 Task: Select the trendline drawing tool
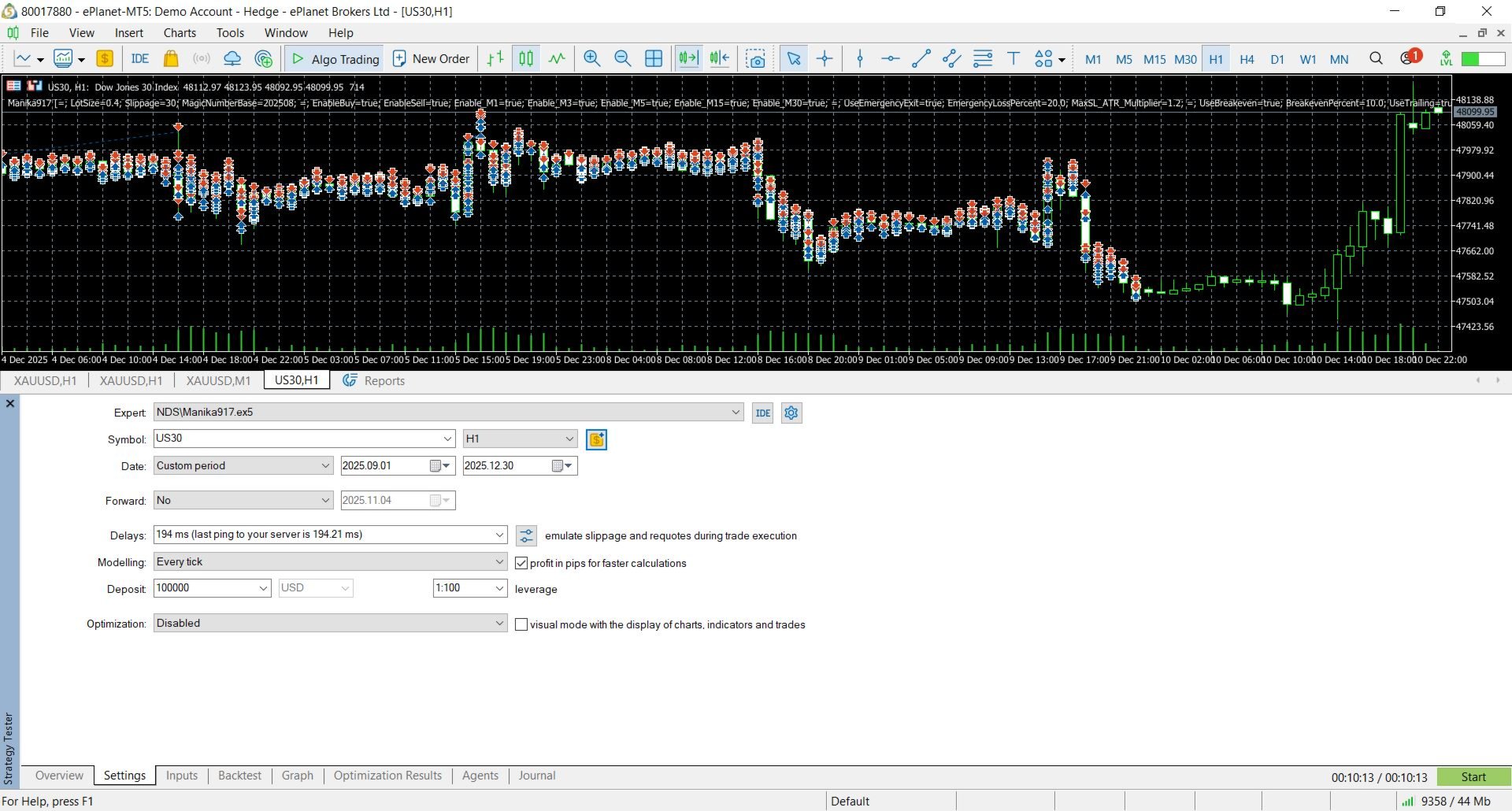(921, 59)
